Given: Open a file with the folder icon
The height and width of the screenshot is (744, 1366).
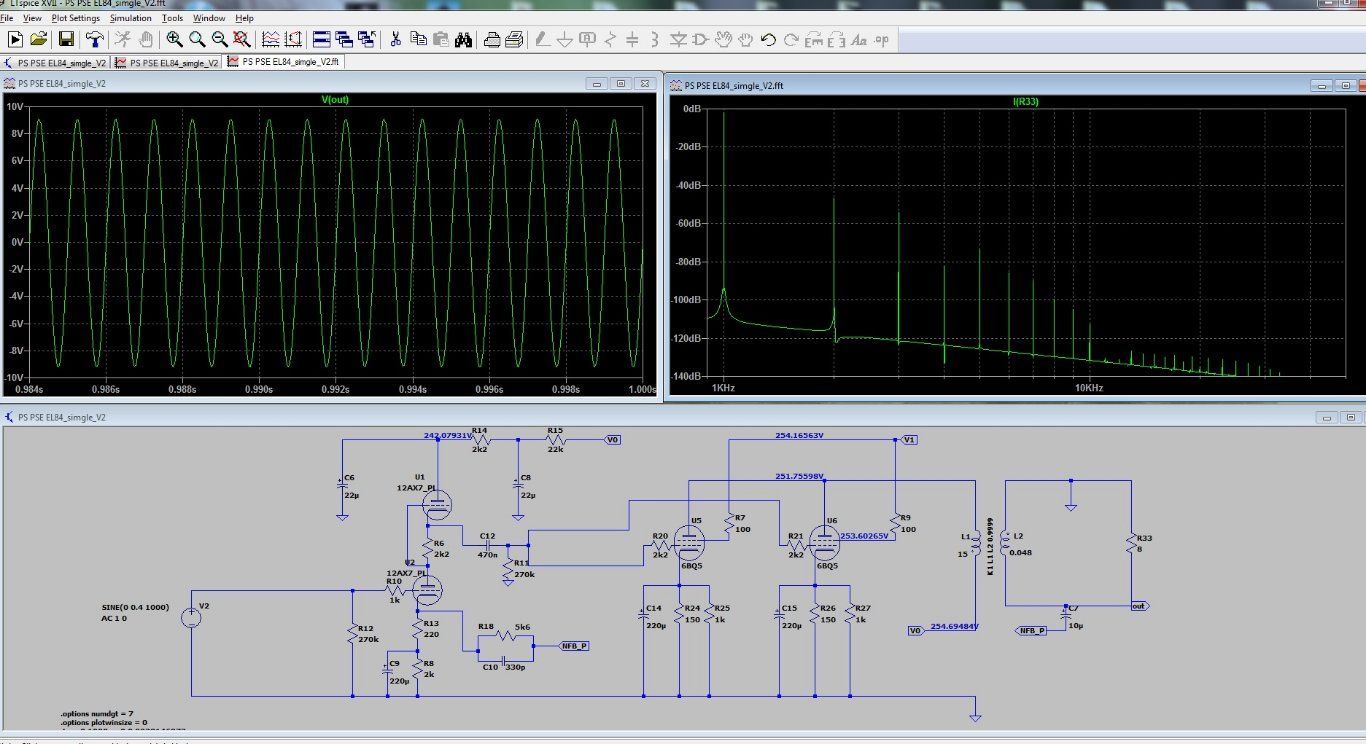Looking at the screenshot, I should click(38, 39).
